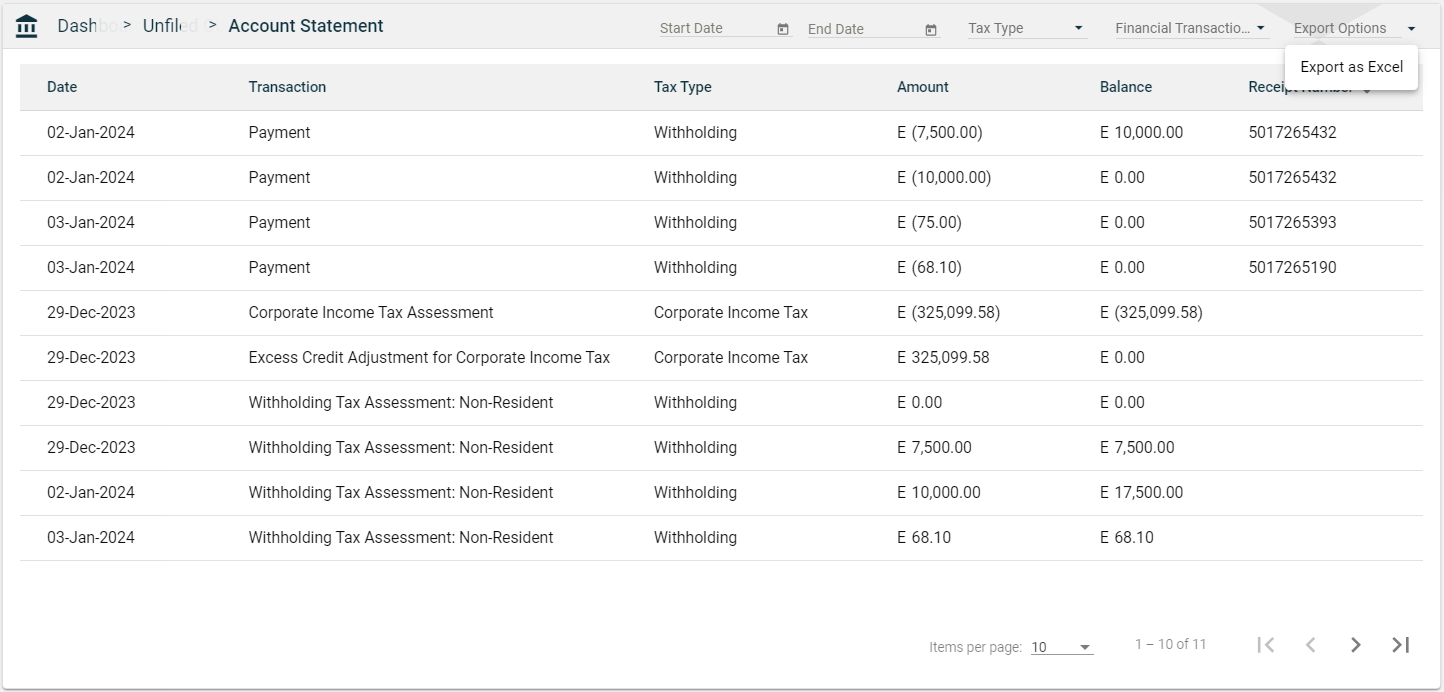Navigate to Dashboard breadcrumb
The image size is (1444, 692).
78,26
